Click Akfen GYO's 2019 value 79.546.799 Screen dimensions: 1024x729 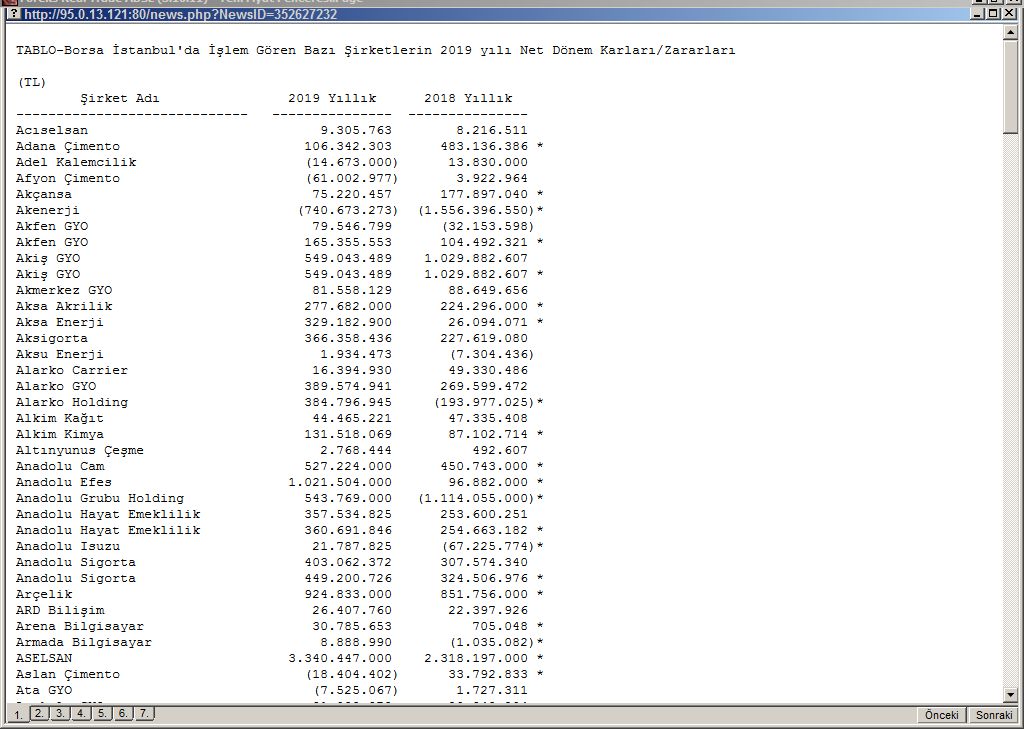click(352, 226)
